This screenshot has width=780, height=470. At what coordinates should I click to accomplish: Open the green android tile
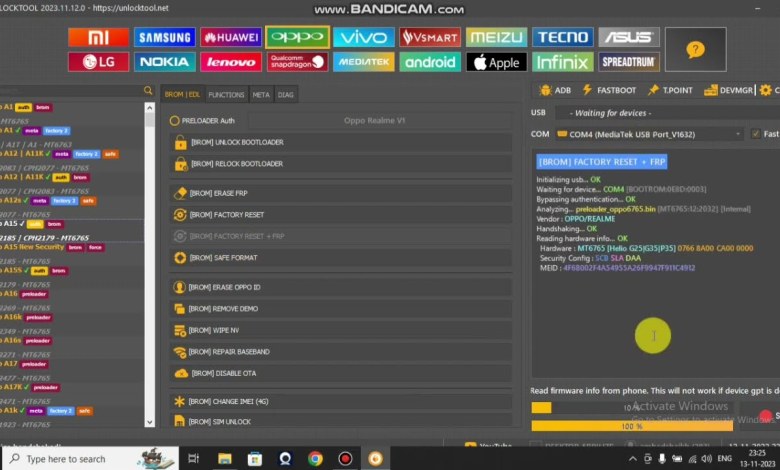430,62
